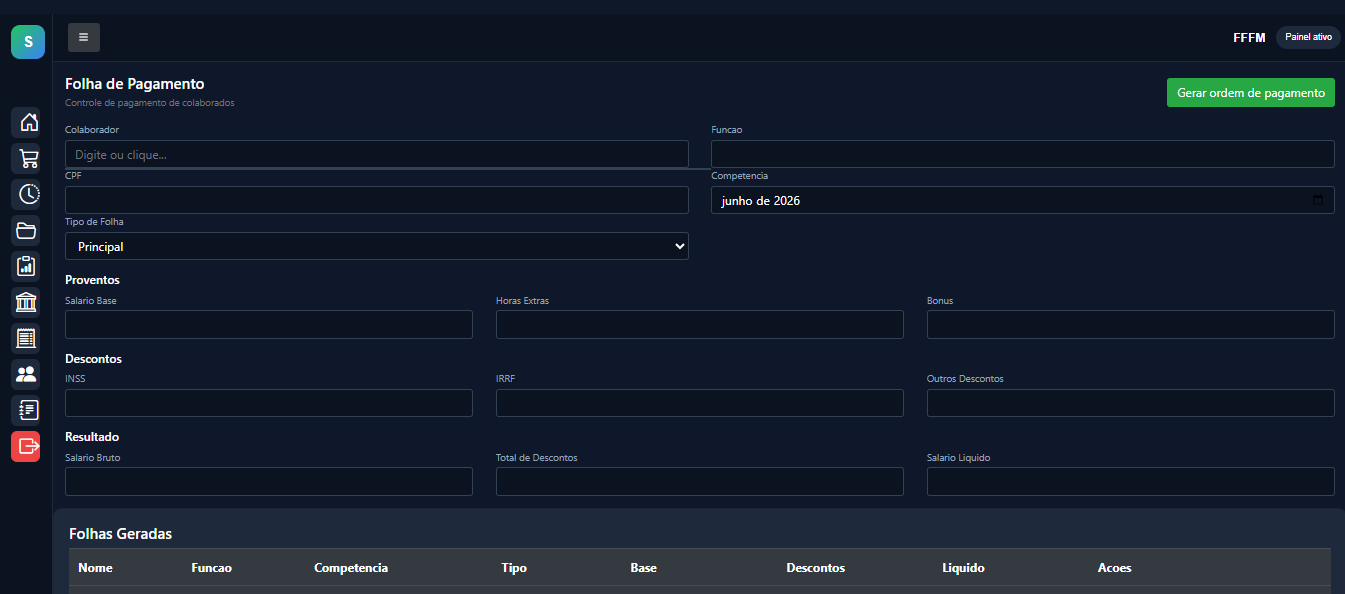Click the red logout icon
The width and height of the screenshot is (1345, 594).
(26, 446)
